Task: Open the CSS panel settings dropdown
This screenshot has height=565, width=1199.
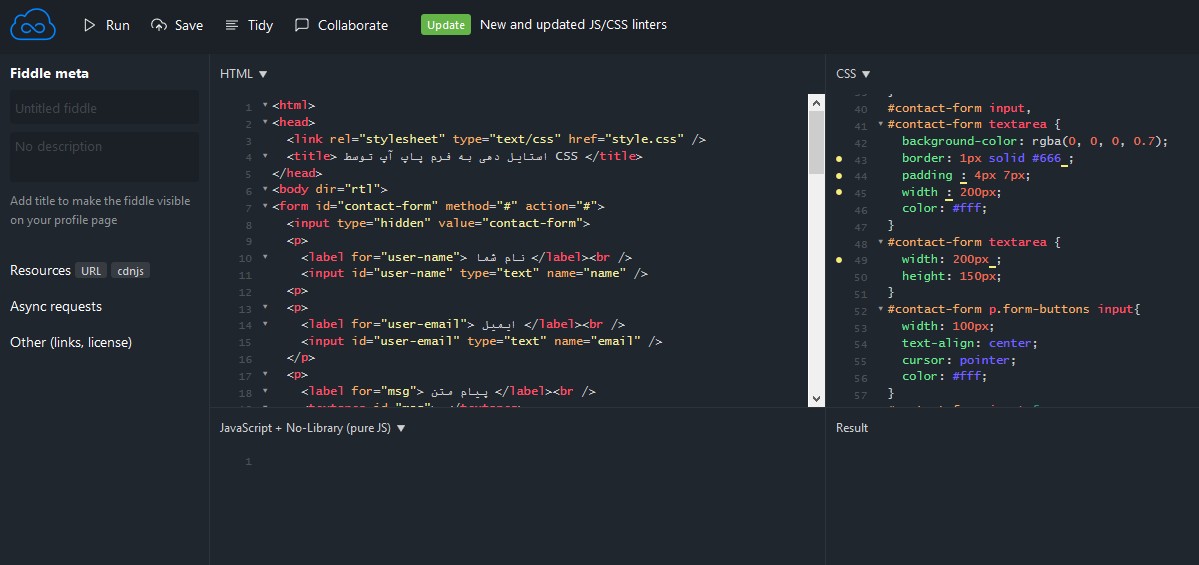Action: 853,73
